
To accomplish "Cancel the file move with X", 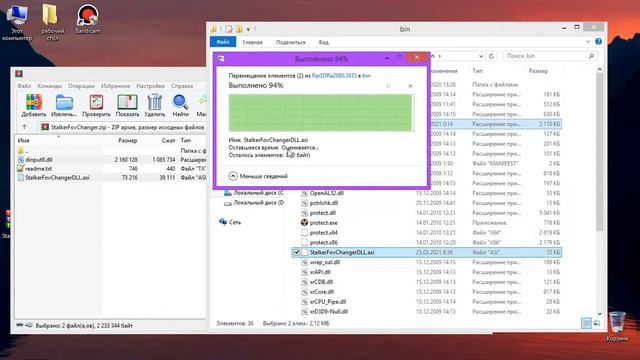I will point(410,86).
